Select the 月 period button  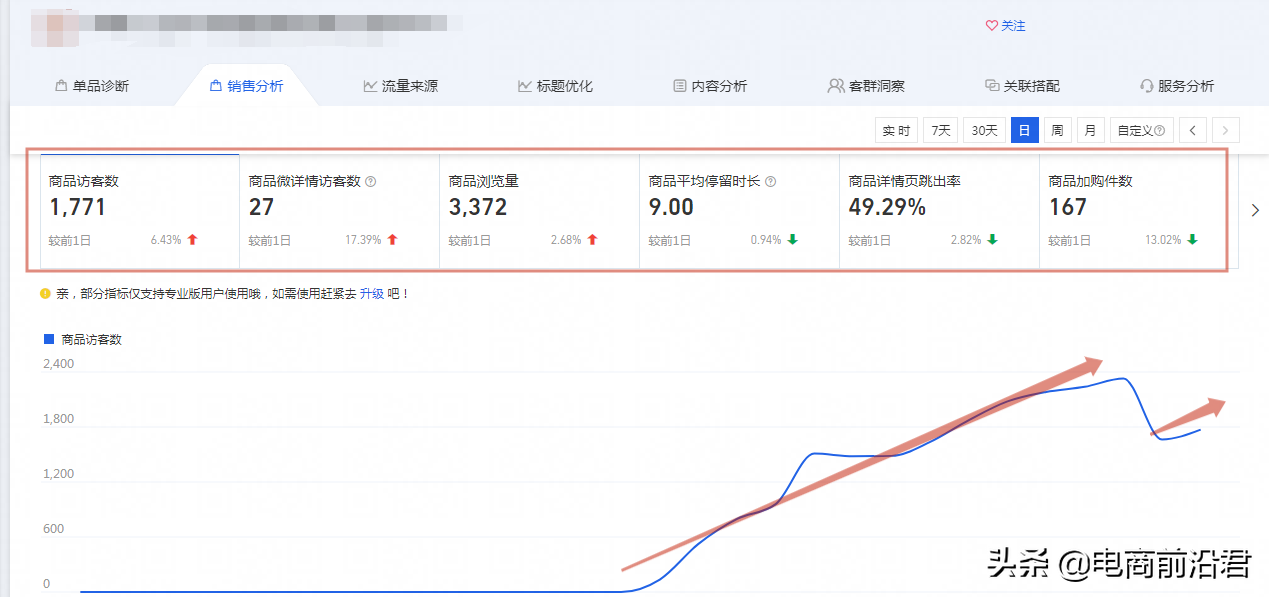click(1090, 130)
